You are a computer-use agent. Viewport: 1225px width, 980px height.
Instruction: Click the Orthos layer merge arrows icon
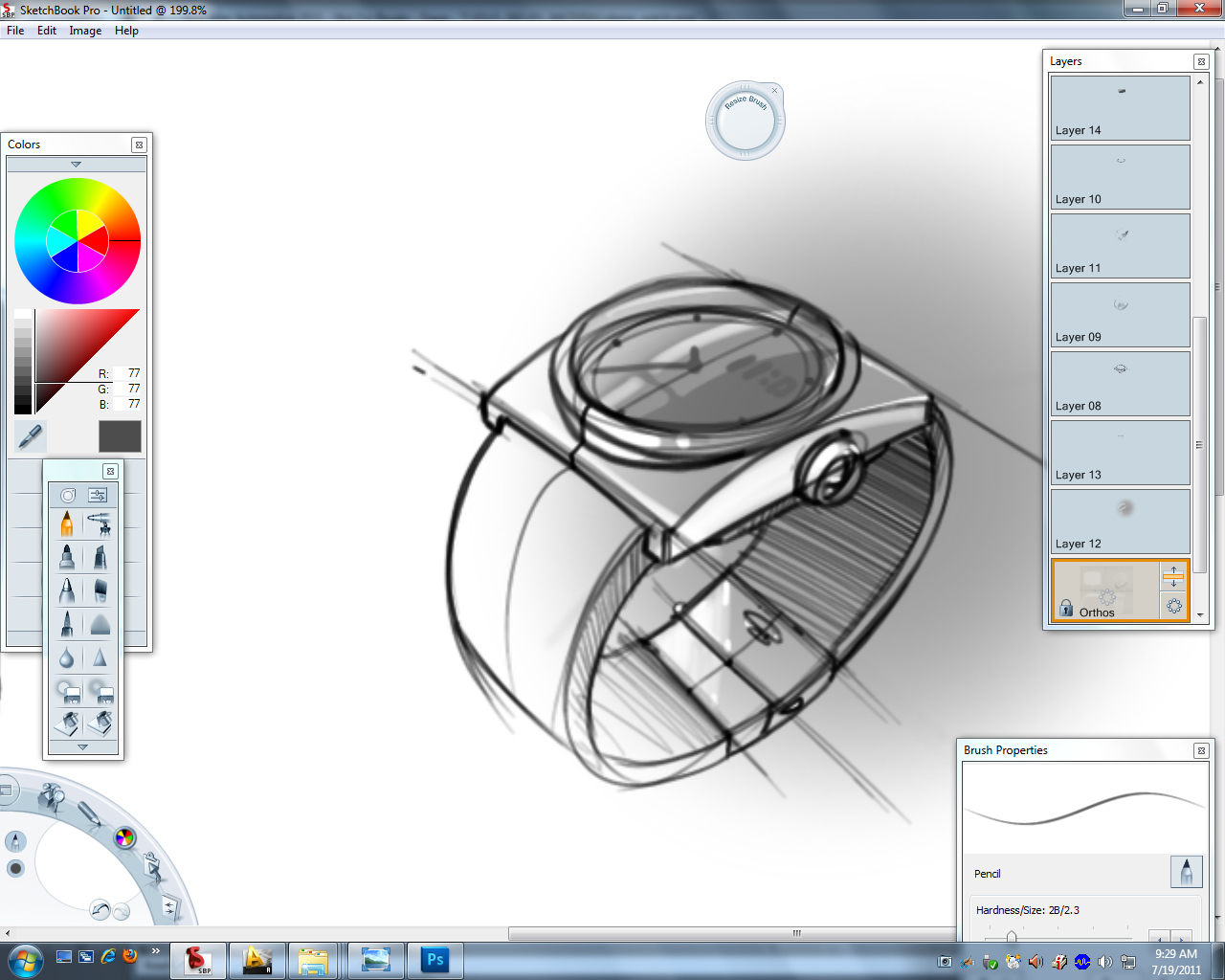coord(1174,577)
